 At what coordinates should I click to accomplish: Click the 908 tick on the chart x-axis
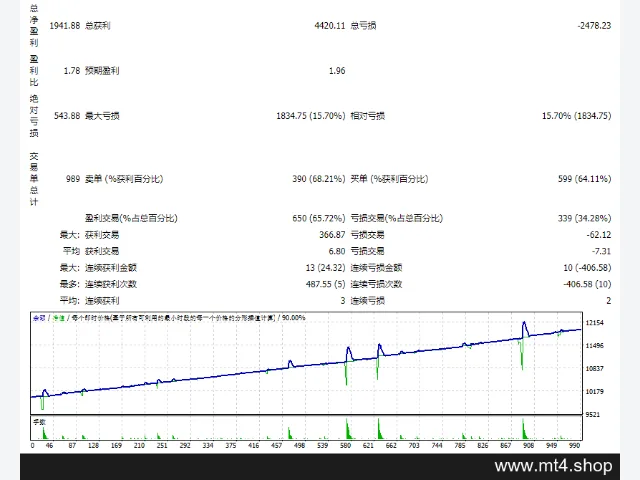[529, 445]
